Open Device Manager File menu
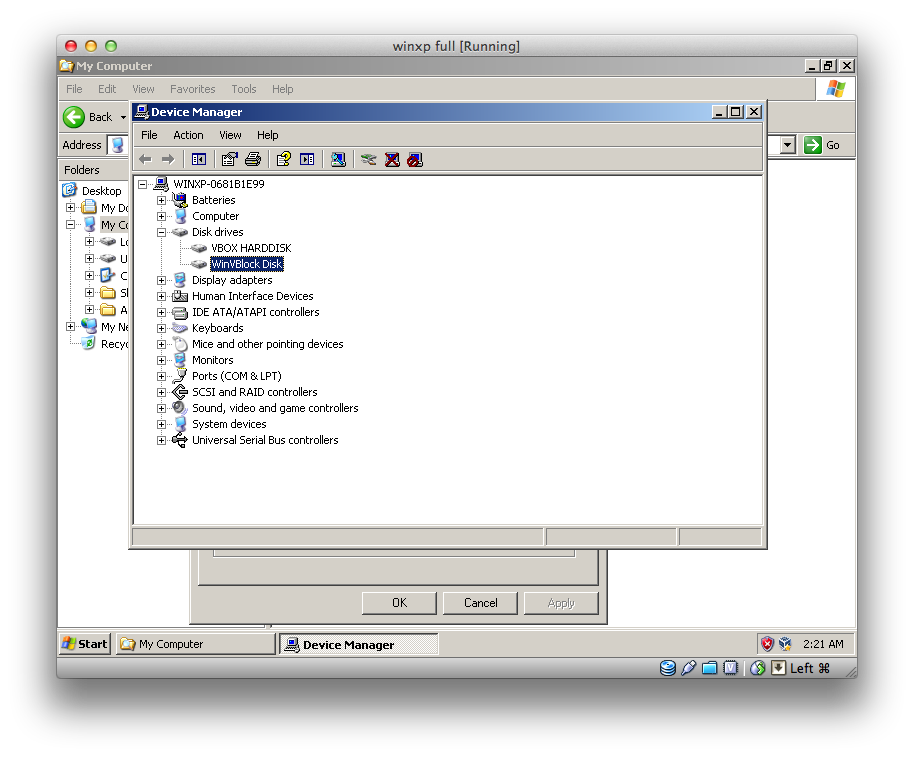 [x=149, y=135]
